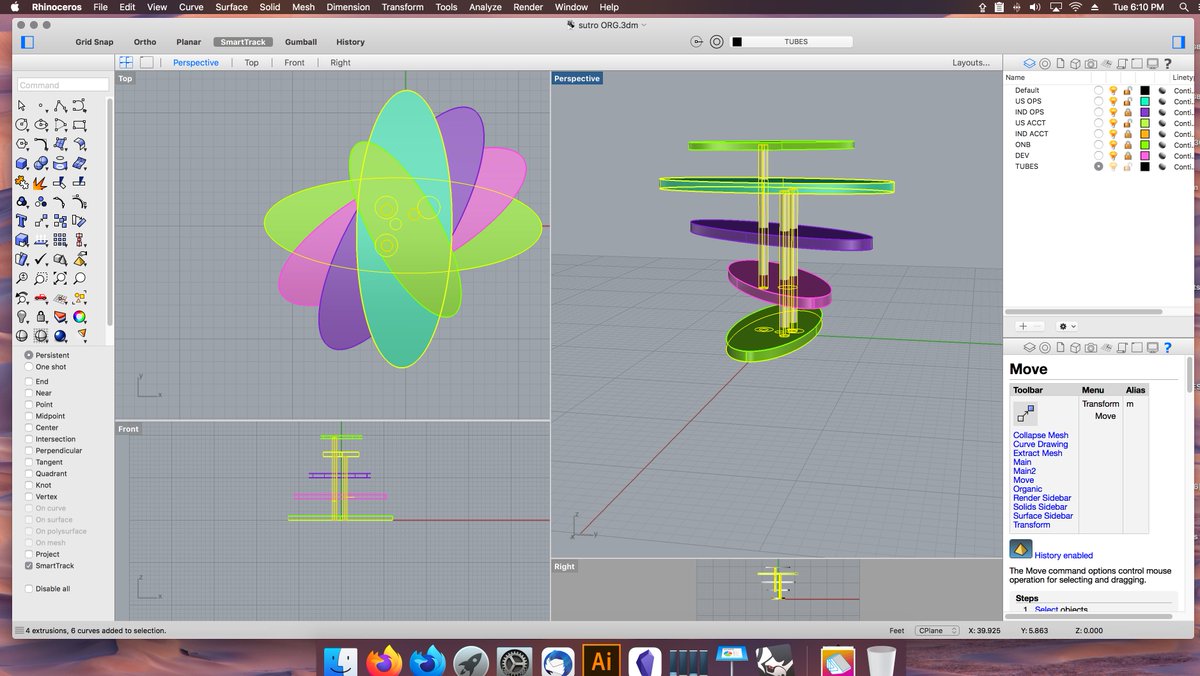Toggle Grid Snap on

[93, 42]
